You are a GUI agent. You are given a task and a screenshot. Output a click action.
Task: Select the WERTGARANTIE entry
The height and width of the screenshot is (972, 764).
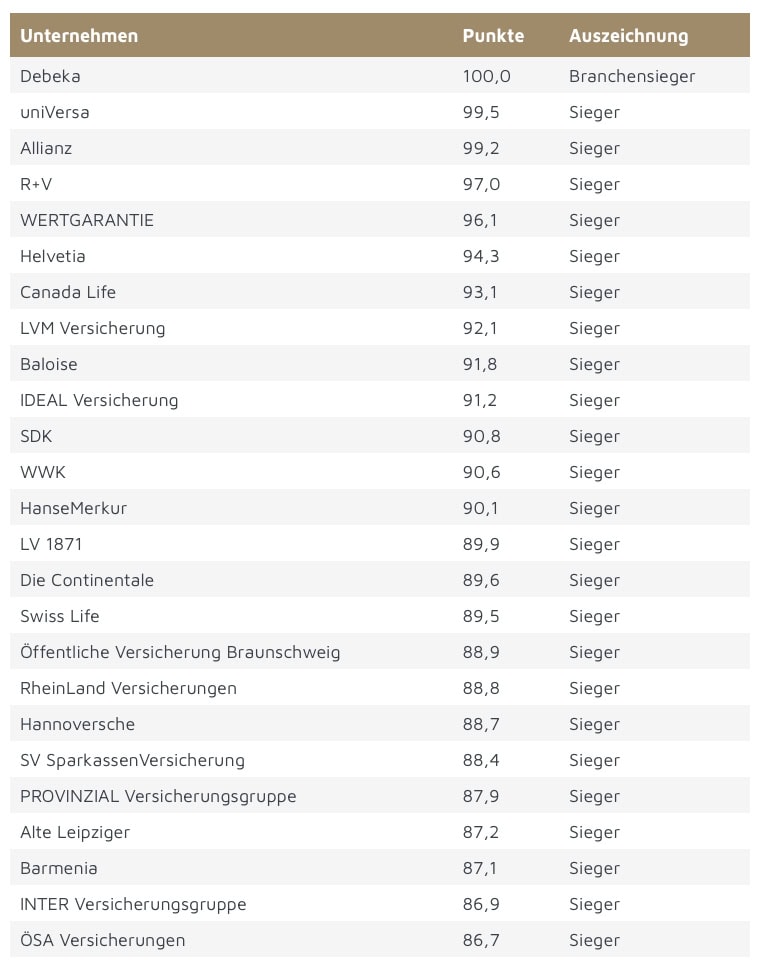tap(87, 220)
